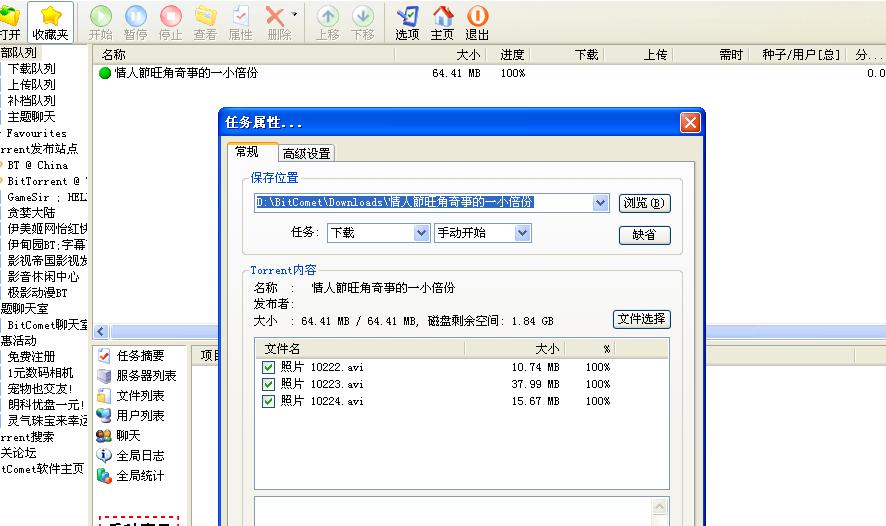Image resolution: width=886 pixels, height=526 pixels.
Task: Select the 常规 tab in dialog
Action: [247, 152]
